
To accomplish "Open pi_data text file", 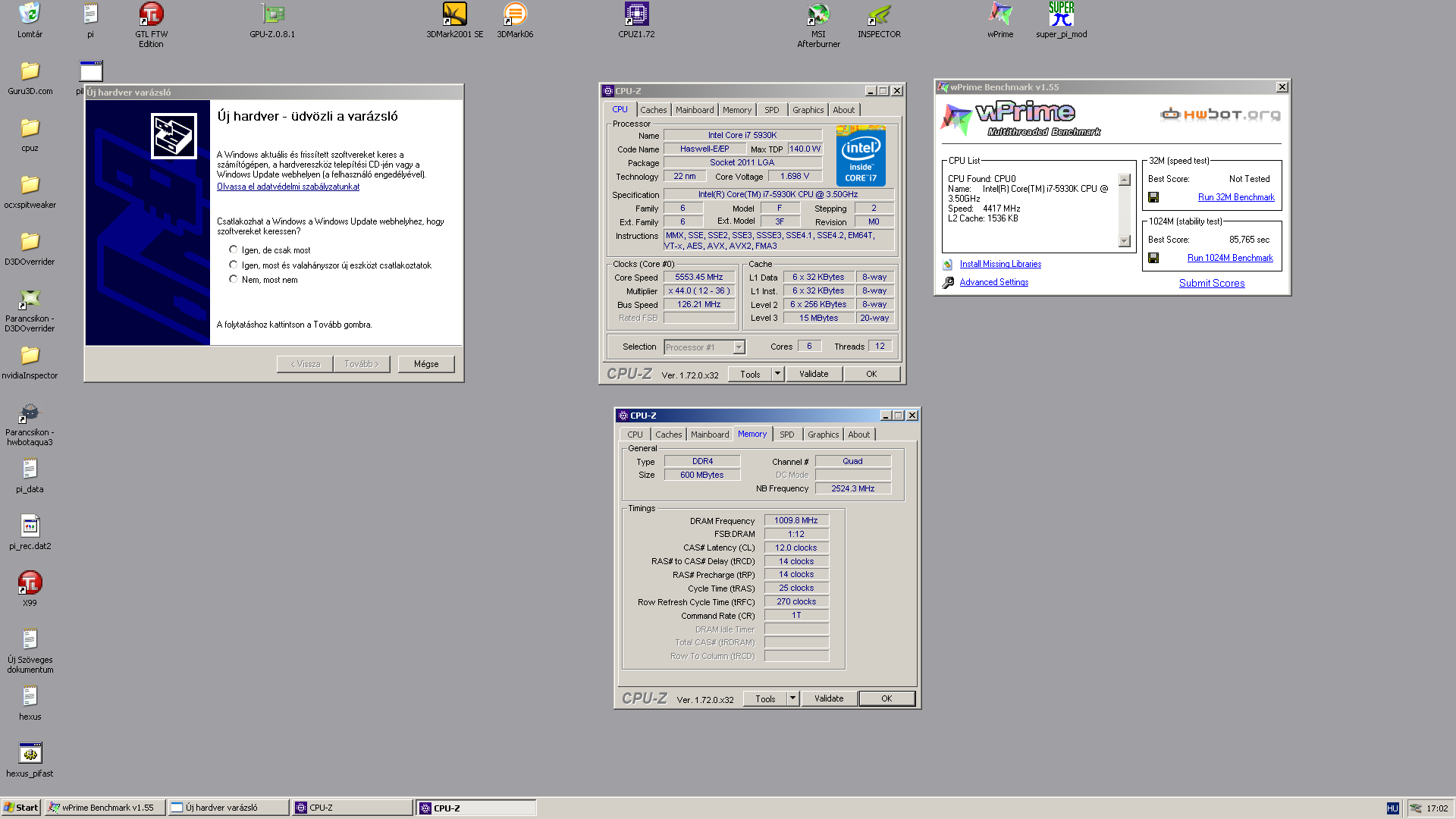I will tap(30, 475).
